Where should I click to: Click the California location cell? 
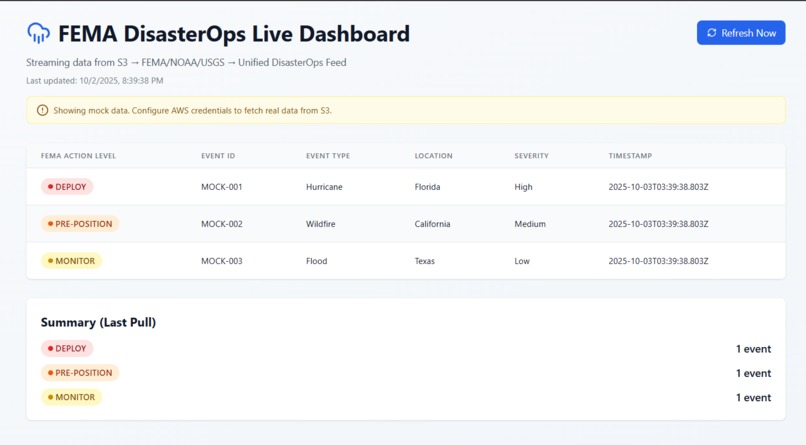tap(432, 224)
